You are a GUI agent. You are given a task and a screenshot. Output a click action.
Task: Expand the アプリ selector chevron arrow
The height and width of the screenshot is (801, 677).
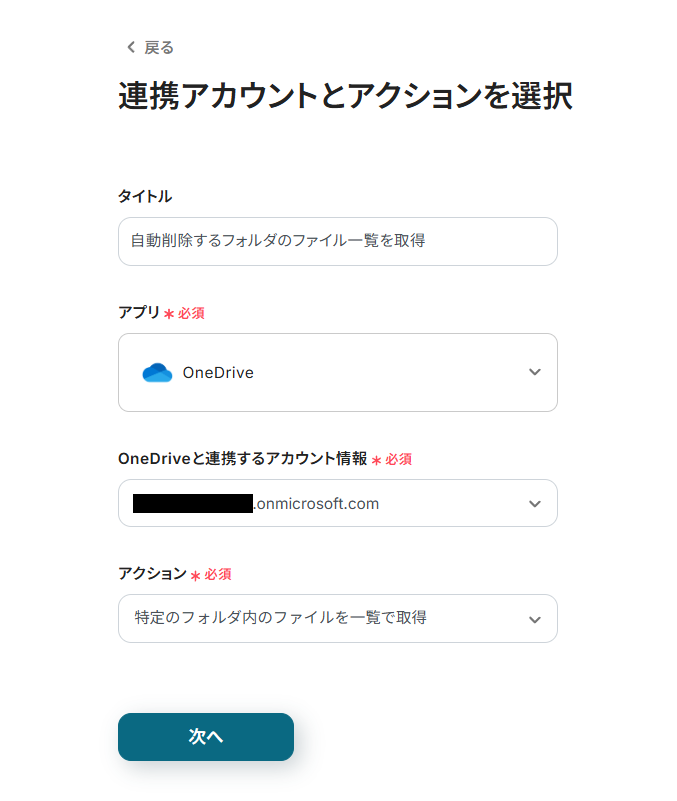534,372
